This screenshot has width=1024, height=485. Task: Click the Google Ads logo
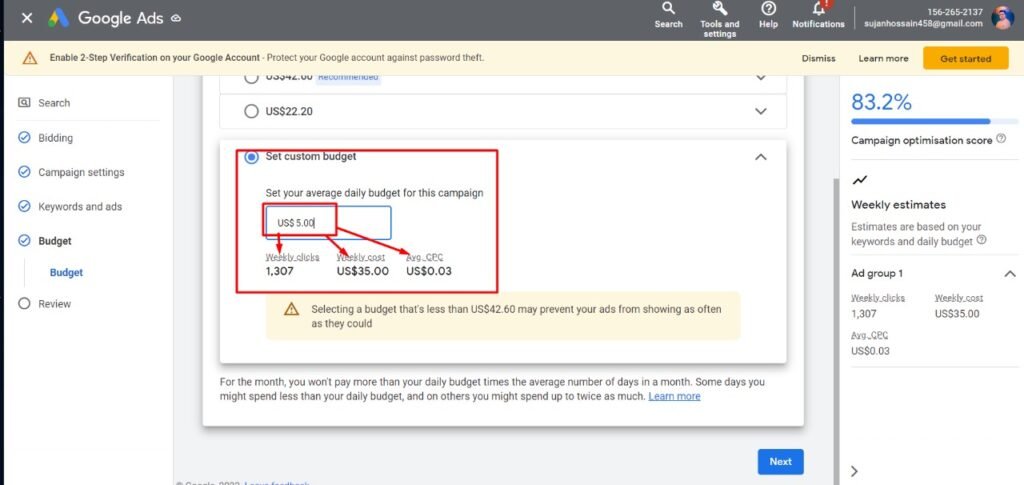pyautogui.click(x=59, y=18)
